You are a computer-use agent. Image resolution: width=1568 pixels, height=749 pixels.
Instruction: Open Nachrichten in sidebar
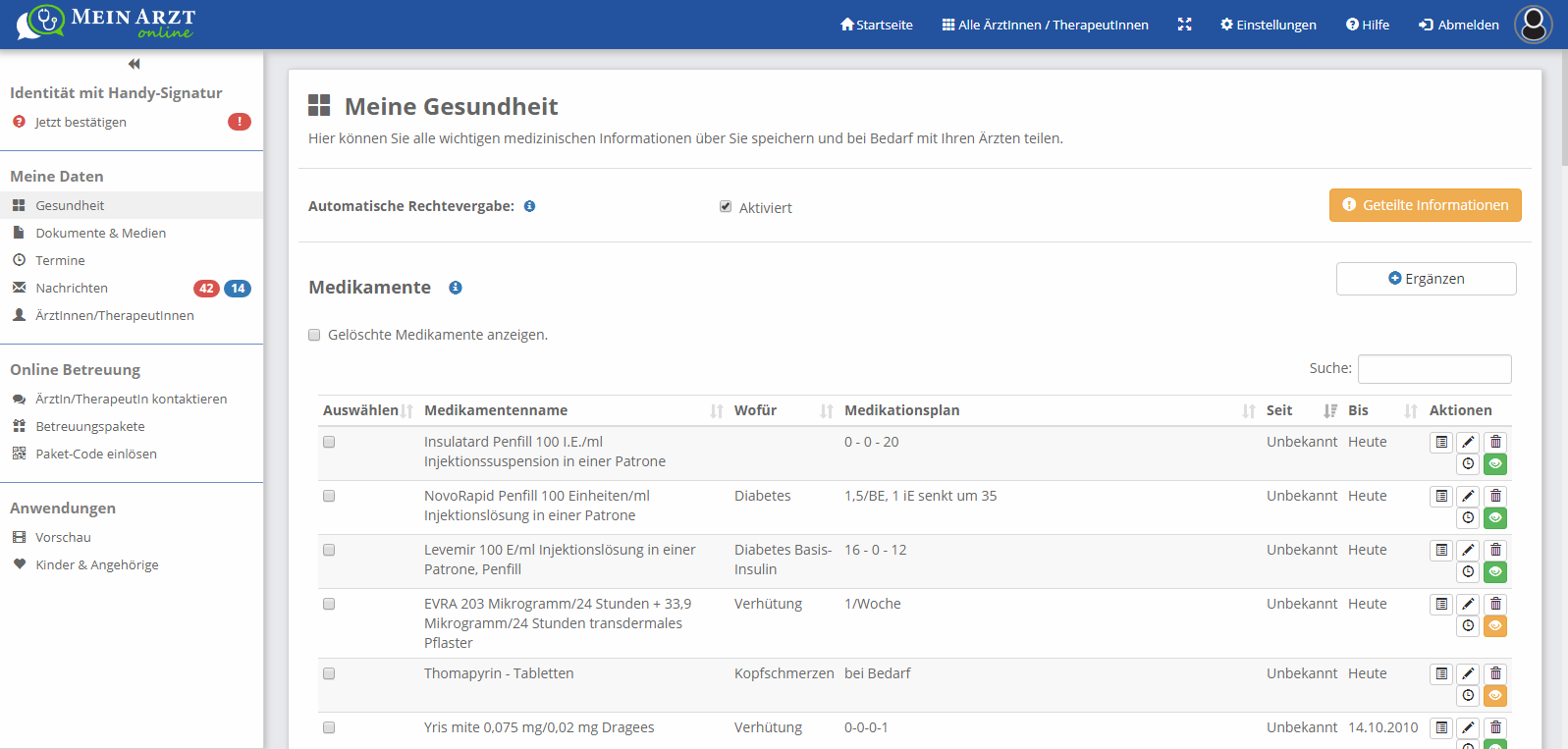click(x=72, y=288)
